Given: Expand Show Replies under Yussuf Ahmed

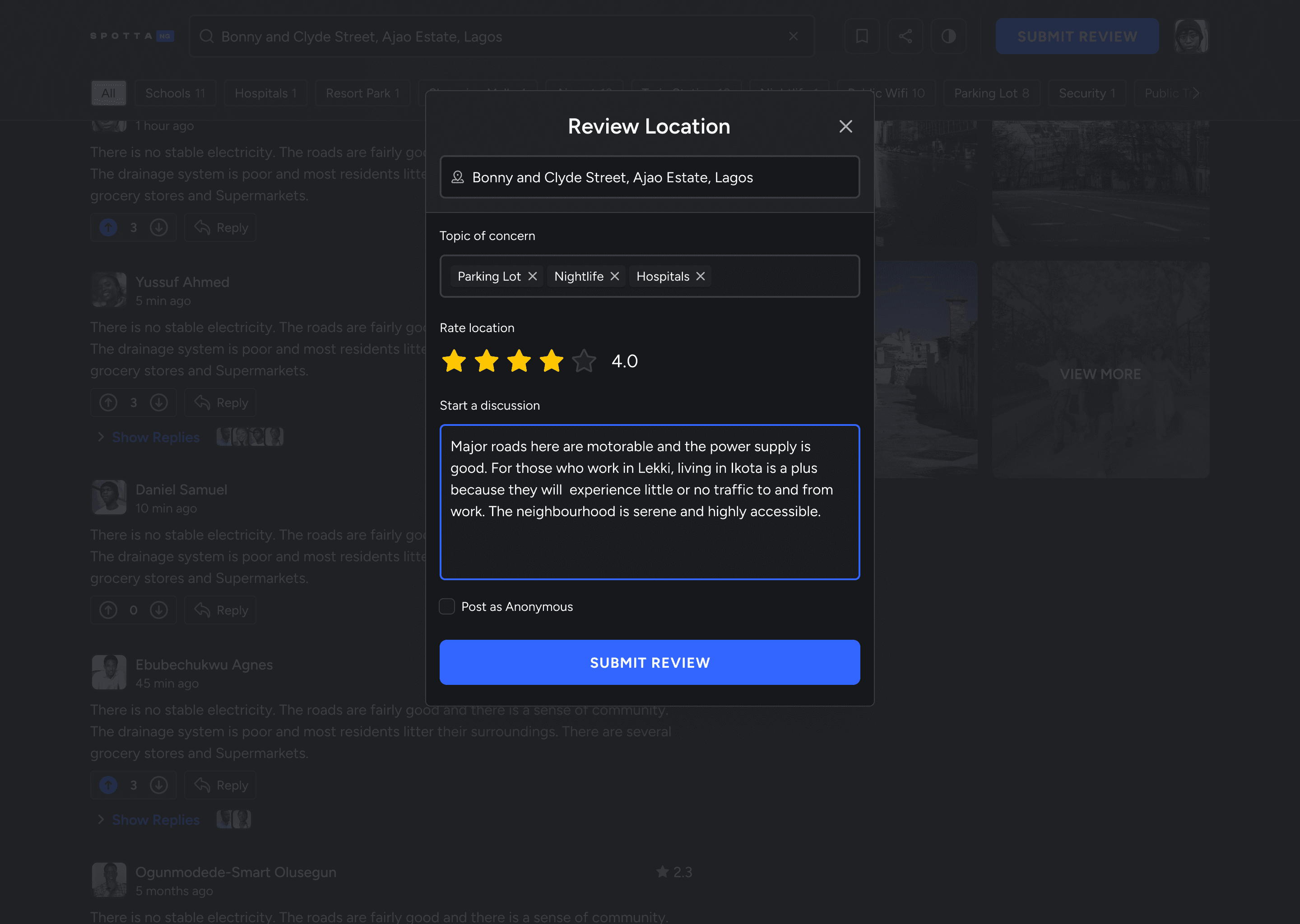Looking at the screenshot, I should (x=155, y=437).
